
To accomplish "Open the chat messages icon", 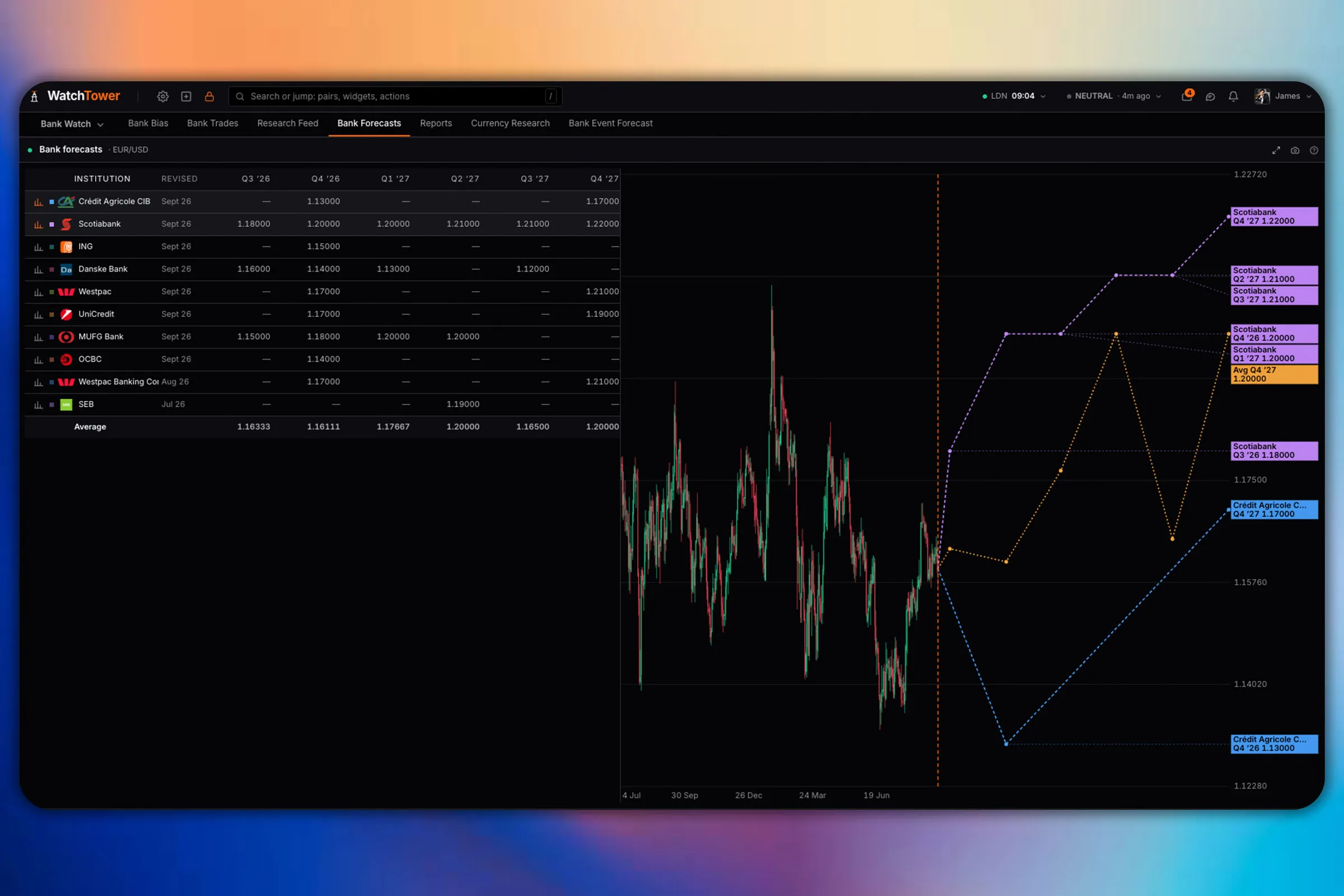I will (x=1210, y=96).
